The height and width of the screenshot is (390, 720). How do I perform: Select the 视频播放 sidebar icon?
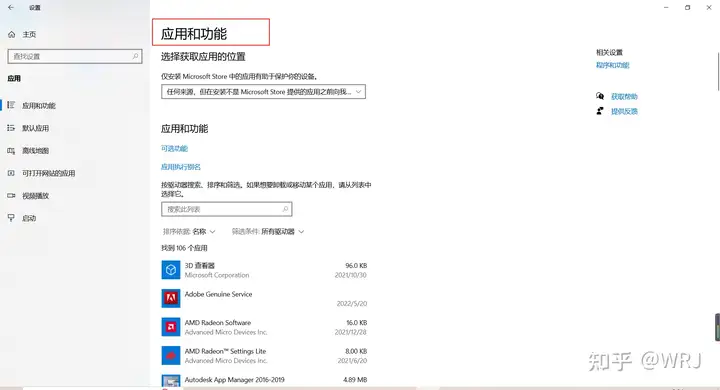(11, 196)
